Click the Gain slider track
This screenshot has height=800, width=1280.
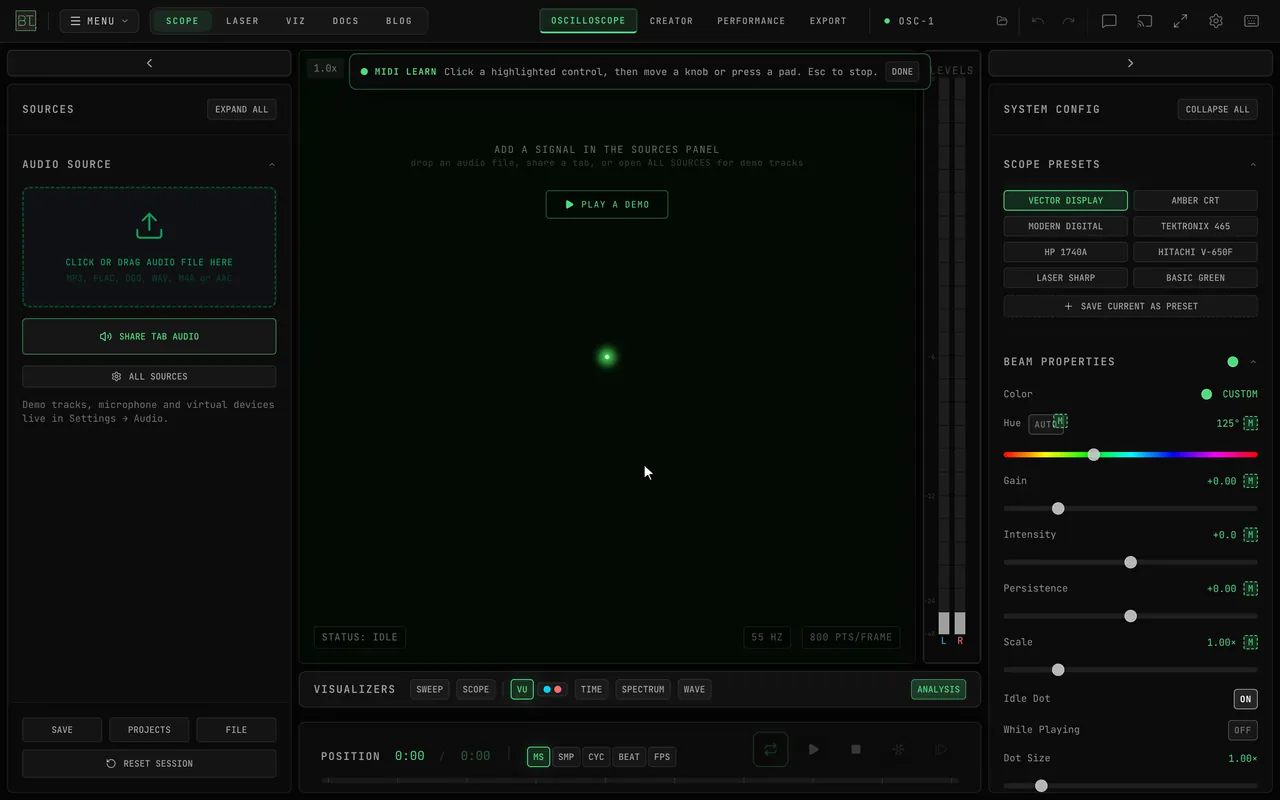click(1130, 508)
